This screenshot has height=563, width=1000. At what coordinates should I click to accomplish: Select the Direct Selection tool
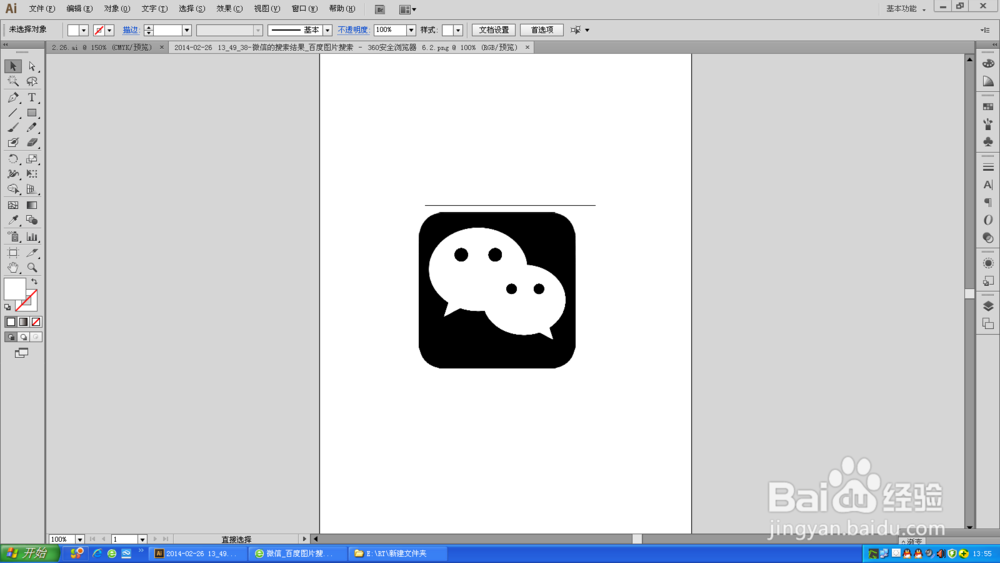tap(32, 66)
